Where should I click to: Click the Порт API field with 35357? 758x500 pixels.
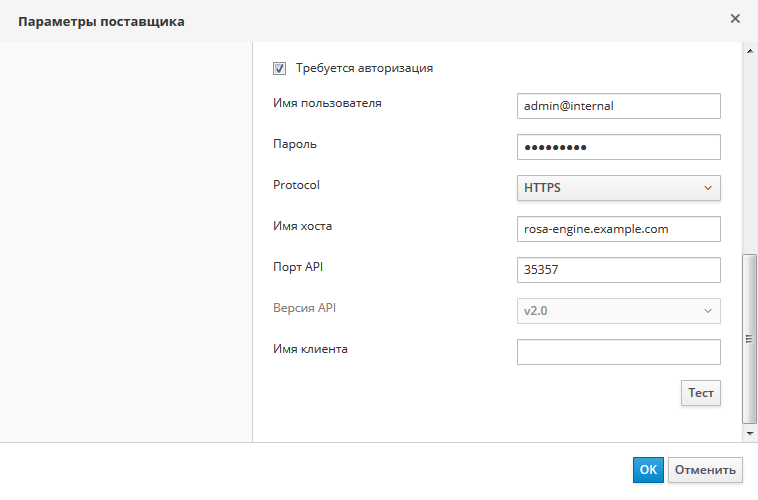pos(618,270)
